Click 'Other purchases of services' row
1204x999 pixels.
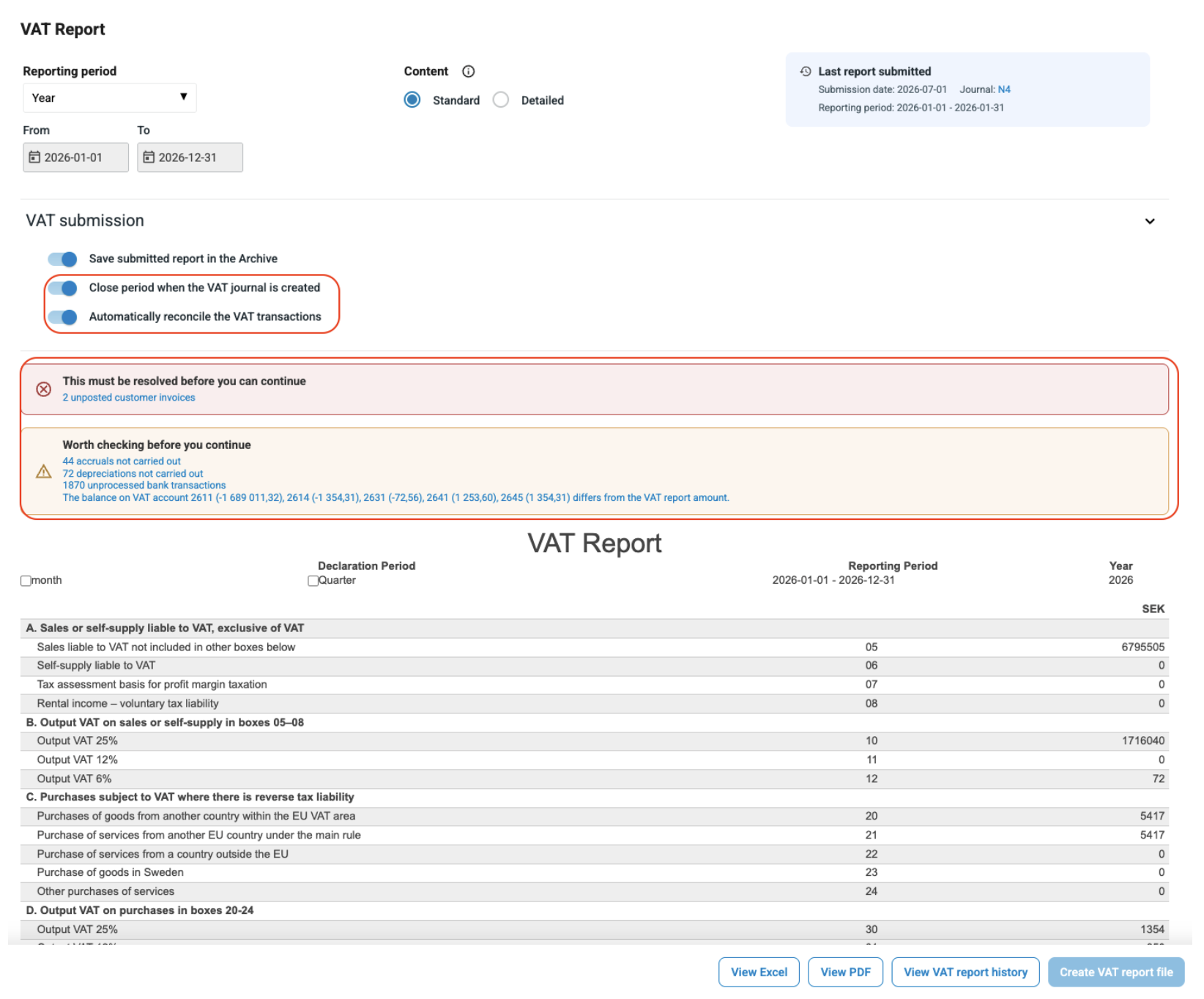point(105,892)
